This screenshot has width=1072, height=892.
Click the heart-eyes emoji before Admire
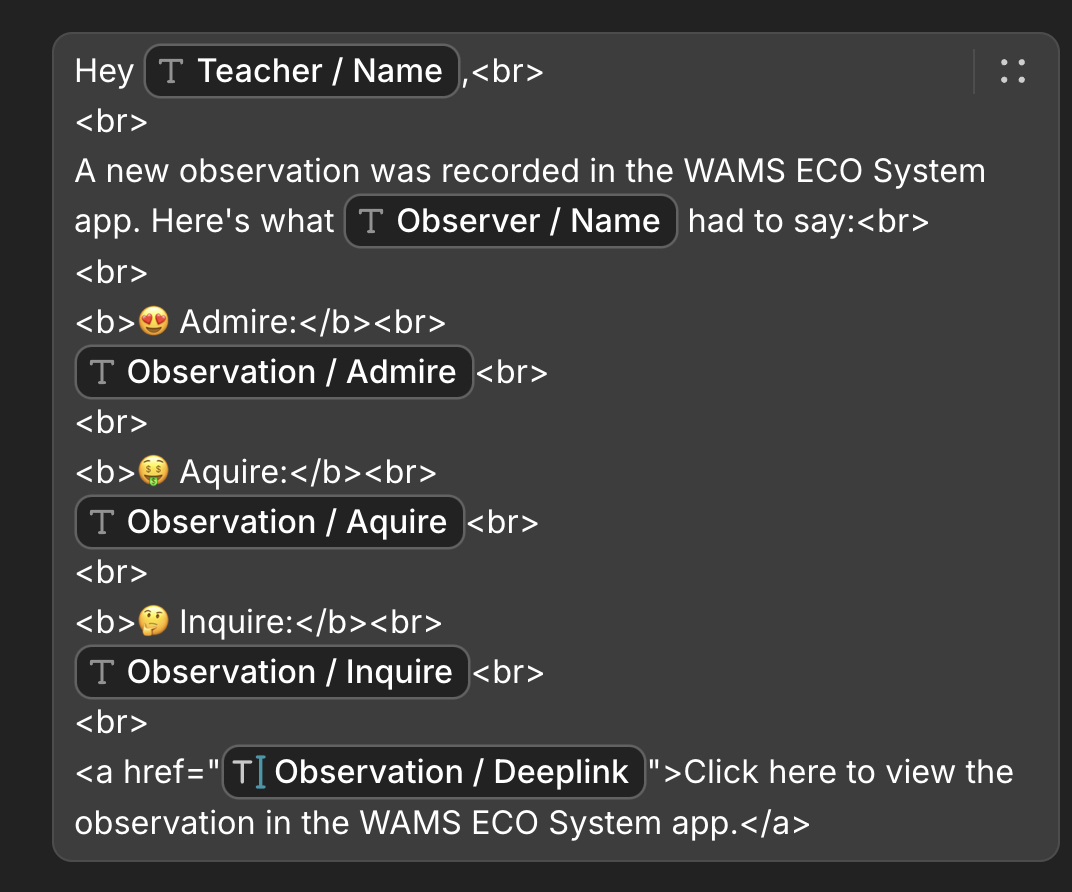(x=154, y=321)
